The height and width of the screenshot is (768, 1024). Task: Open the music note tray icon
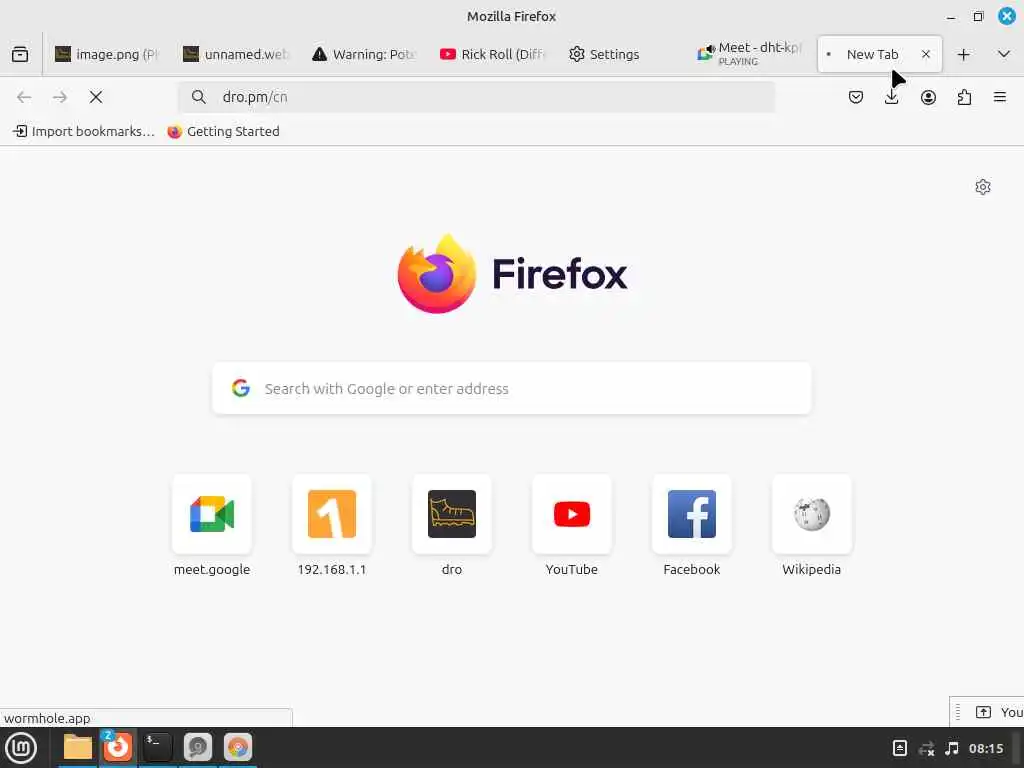pyautogui.click(x=952, y=748)
